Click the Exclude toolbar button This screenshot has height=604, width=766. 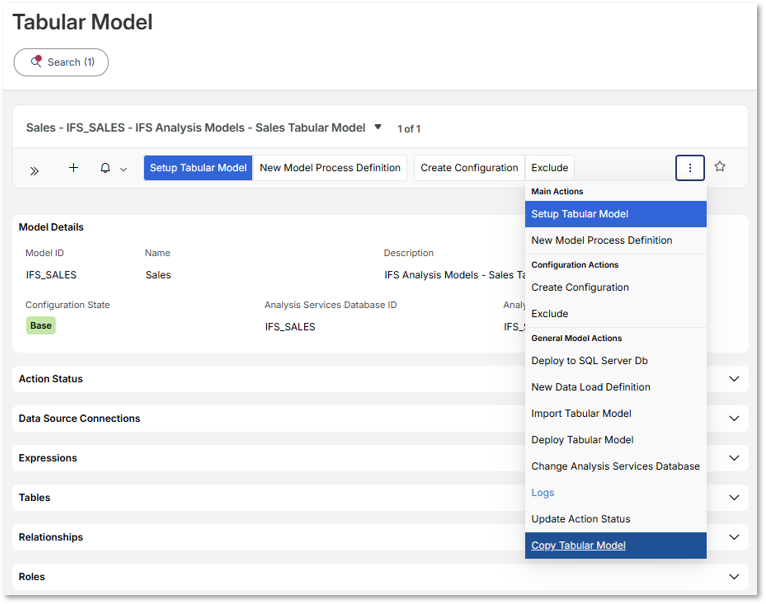pos(550,168)
